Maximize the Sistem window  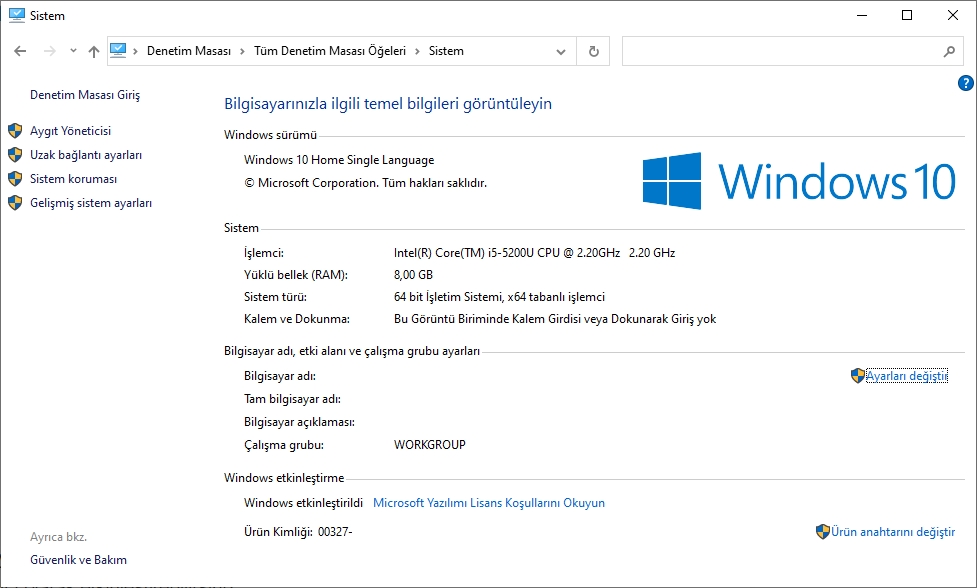(907, 15)
